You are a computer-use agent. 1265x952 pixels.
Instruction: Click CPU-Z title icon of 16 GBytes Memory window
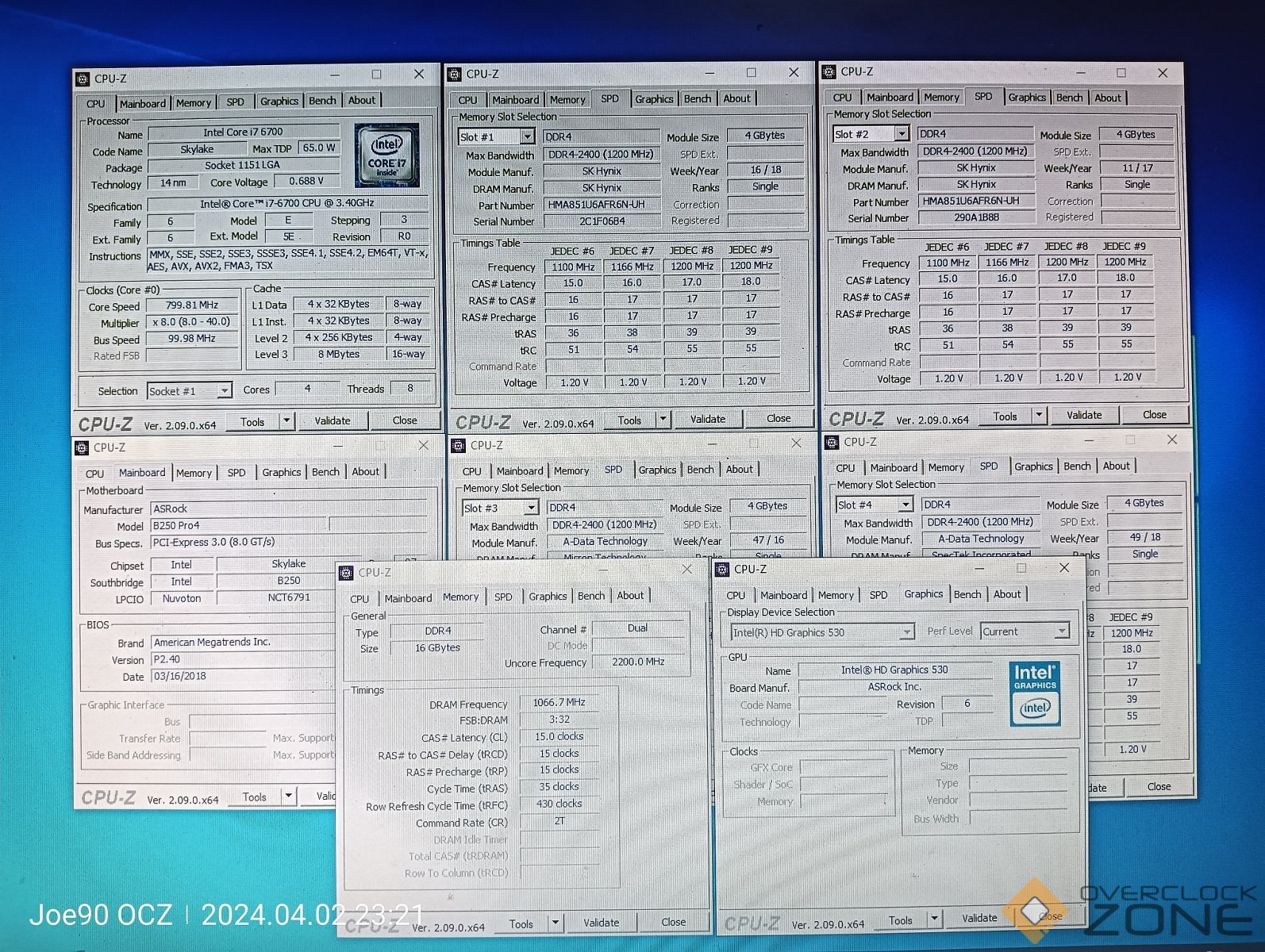click(x=346, y=572)
